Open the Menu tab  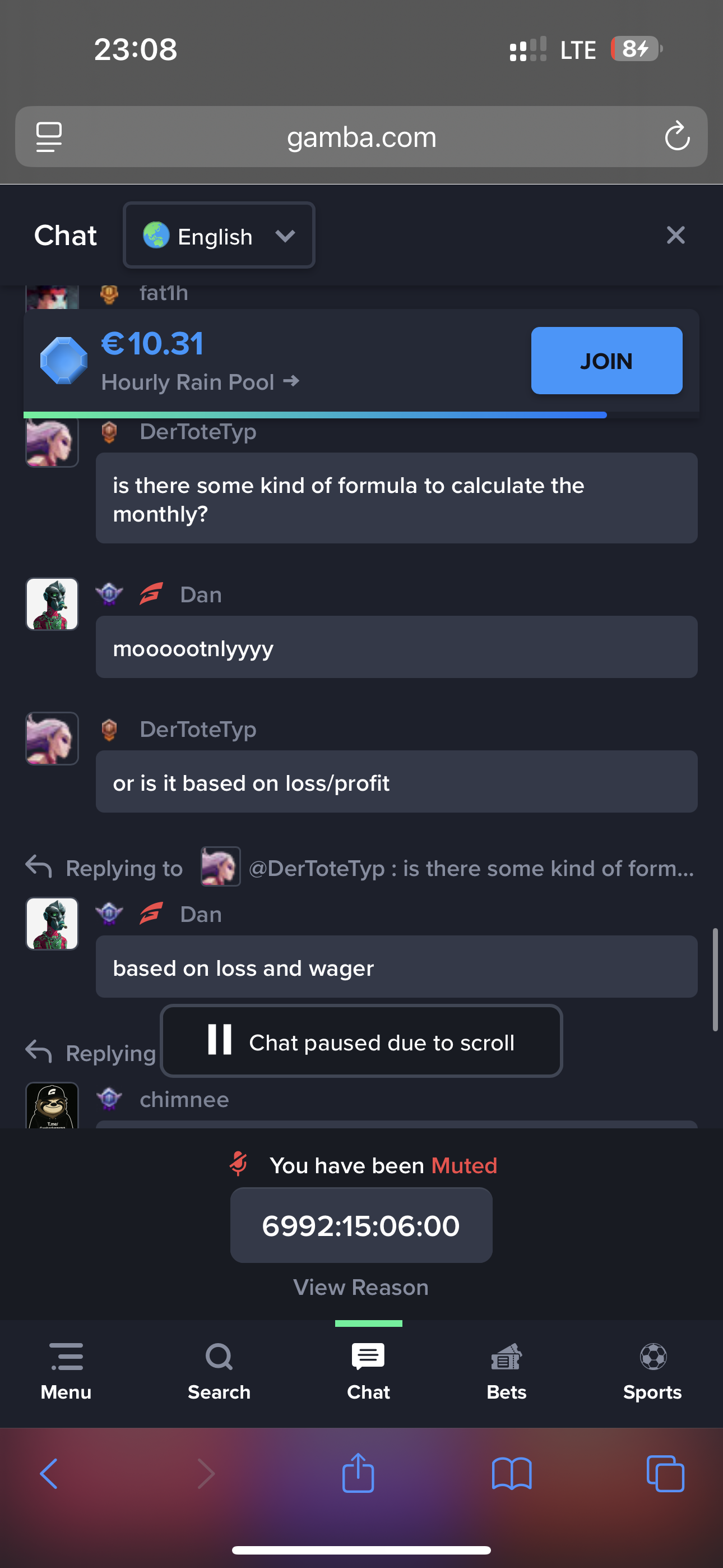(x=66, y=1372)
